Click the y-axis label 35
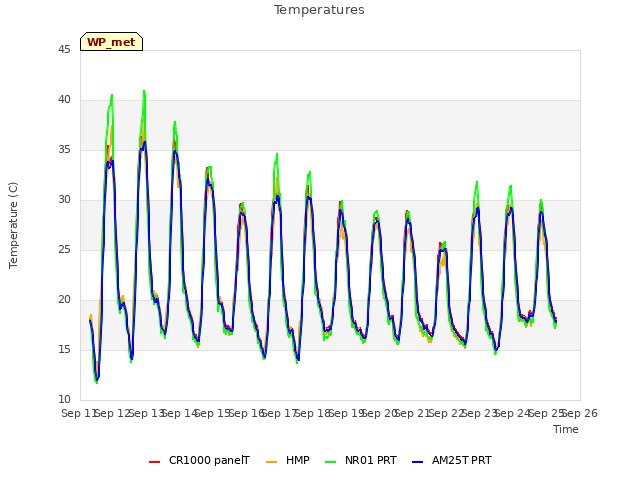Viewport: 640px width, 480px height. (x=64, y=149)
